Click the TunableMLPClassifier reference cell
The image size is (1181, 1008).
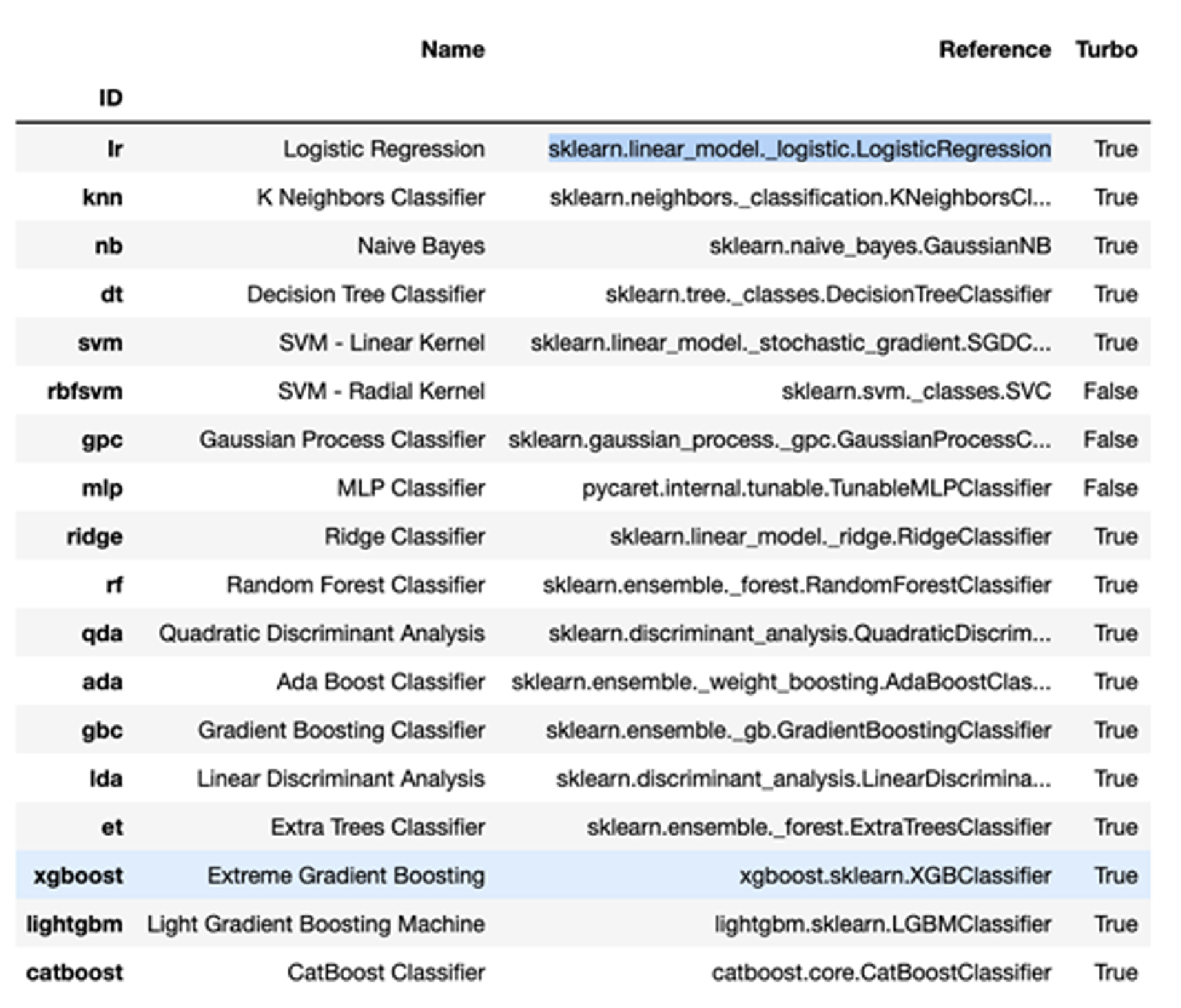click(x=816, y=488)
